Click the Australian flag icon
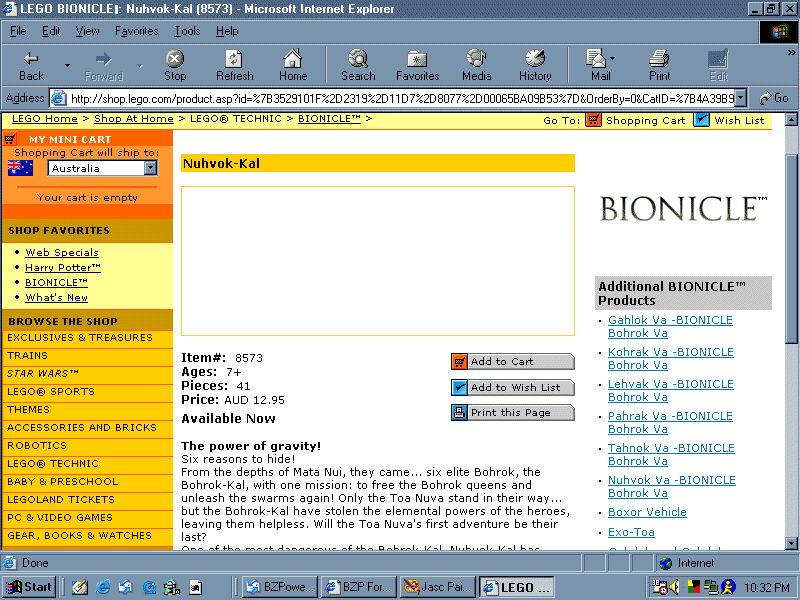Screen dimensions: 800x600 (x=20, y=168)
